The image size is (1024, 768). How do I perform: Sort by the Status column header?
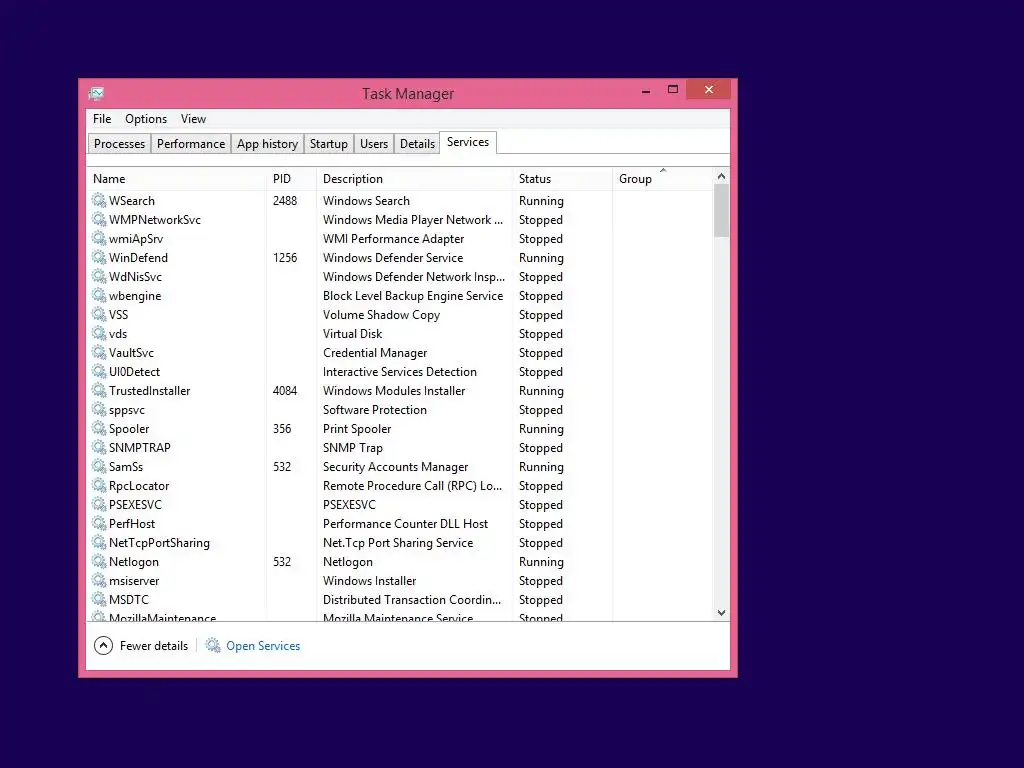pyautogui.click(x=562, y=179)
